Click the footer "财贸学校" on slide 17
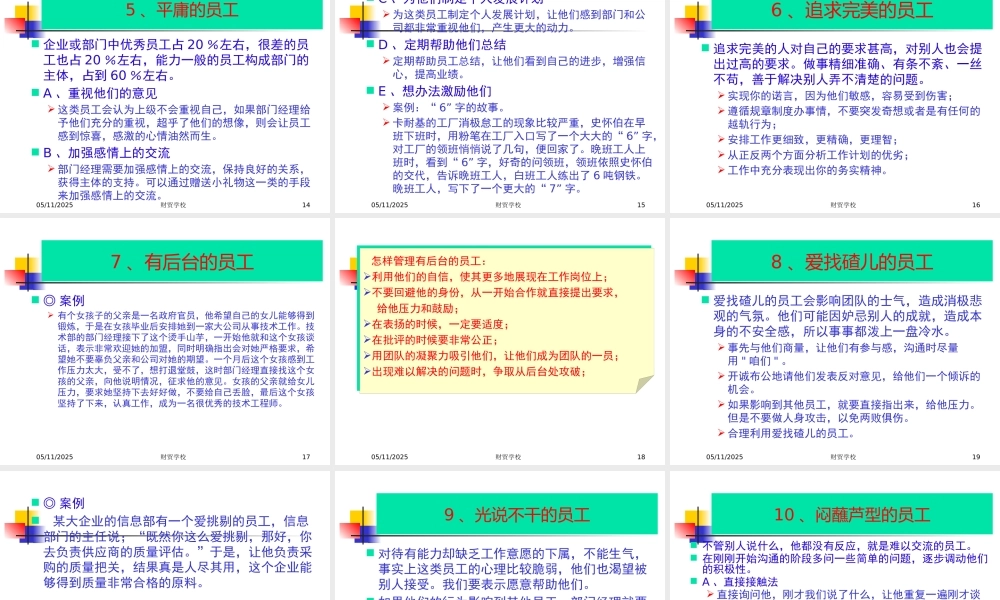 point(173,457)
